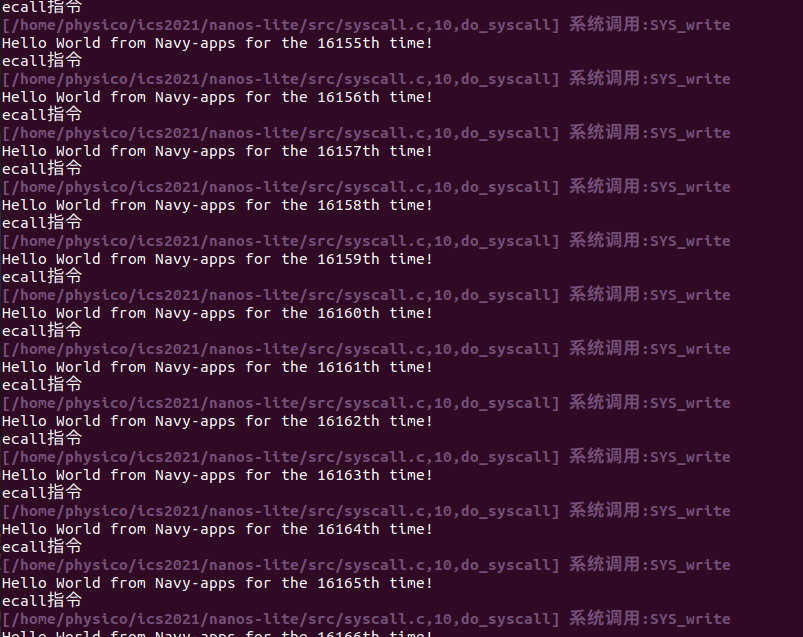Screen dimensions: 803x637
Task: Click the 'ecall指令' line right below the 16155th message
Action: [42, 61]
